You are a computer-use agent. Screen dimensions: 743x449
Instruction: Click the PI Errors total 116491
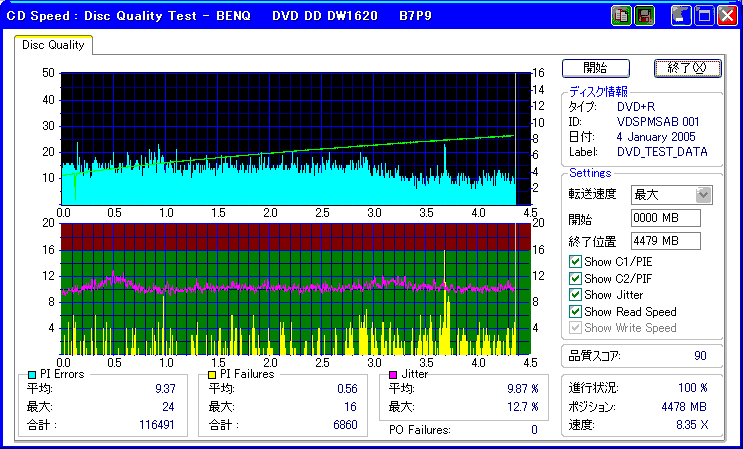tap(157, 424)
